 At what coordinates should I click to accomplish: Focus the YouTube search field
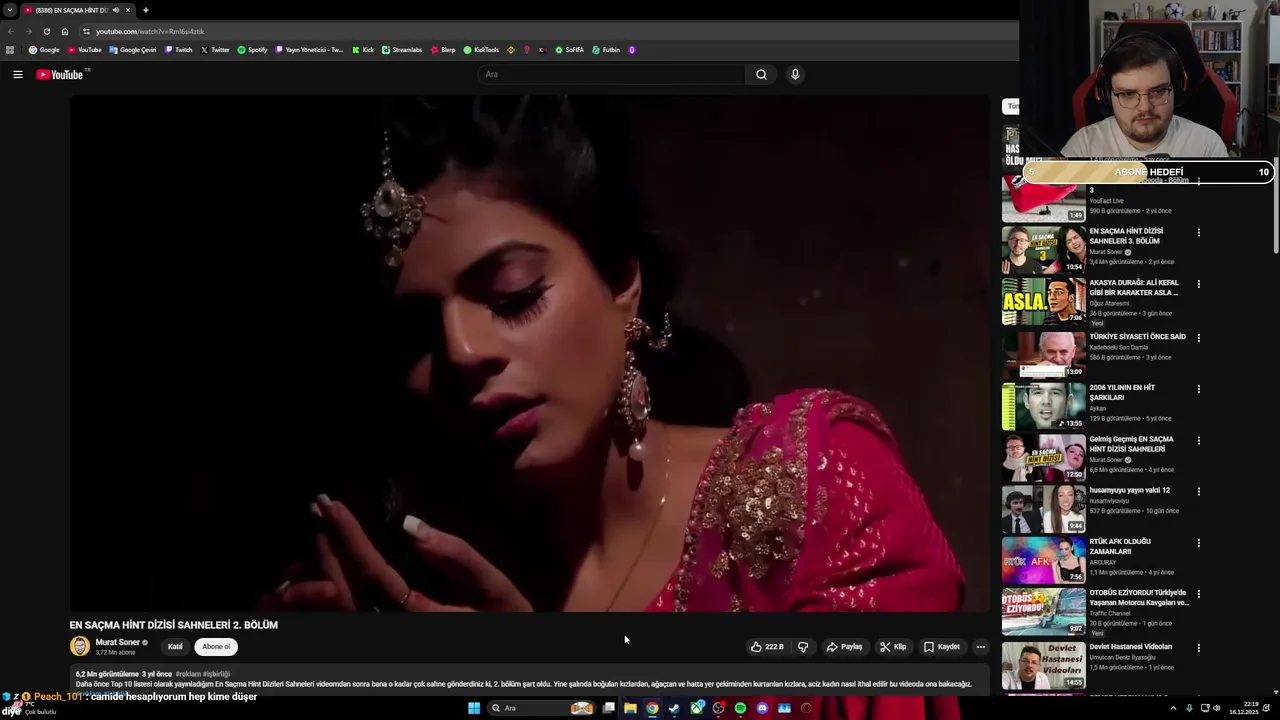[612, 74]
